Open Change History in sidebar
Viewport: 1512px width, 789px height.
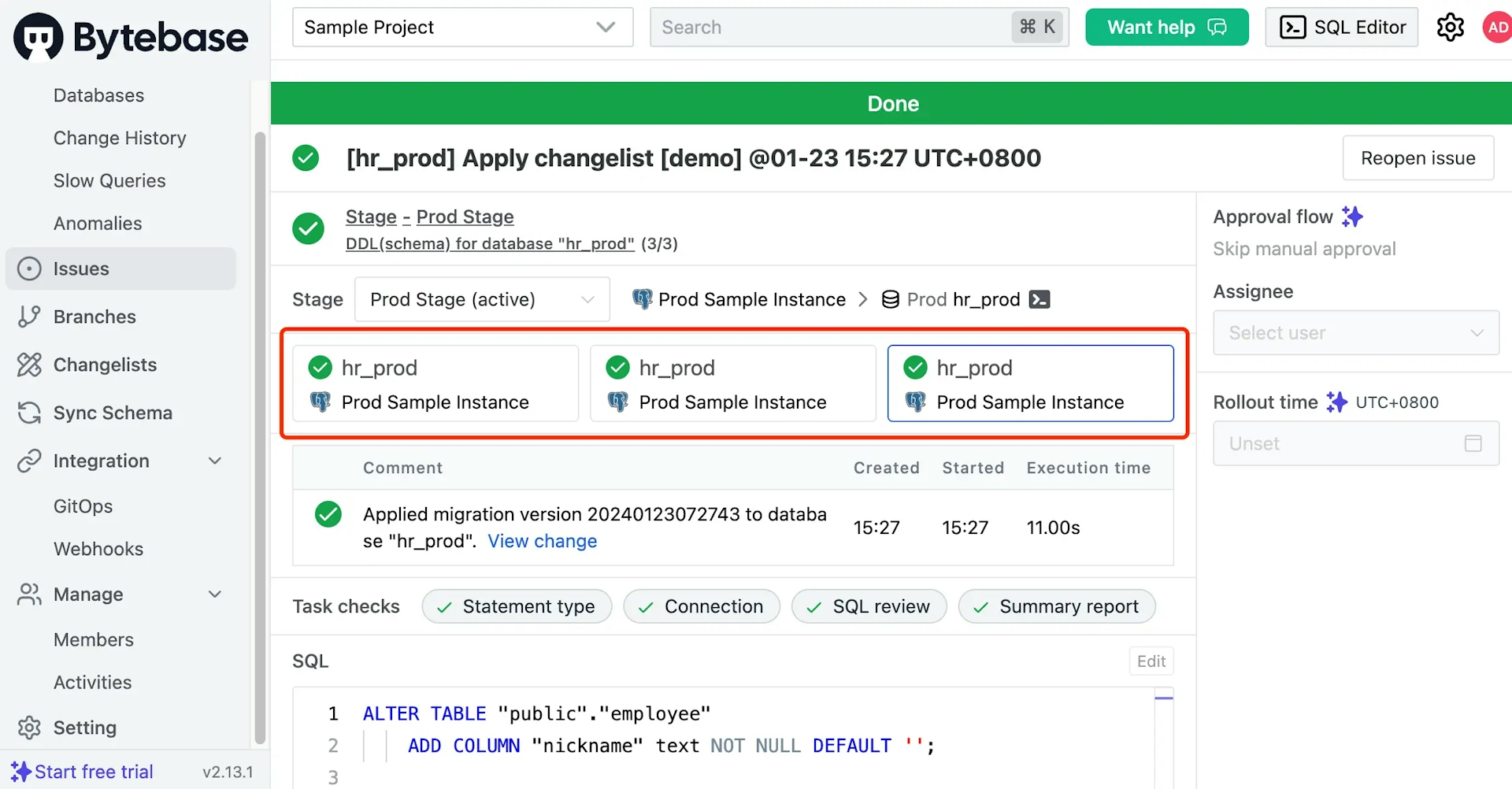[x=120, y=138]
